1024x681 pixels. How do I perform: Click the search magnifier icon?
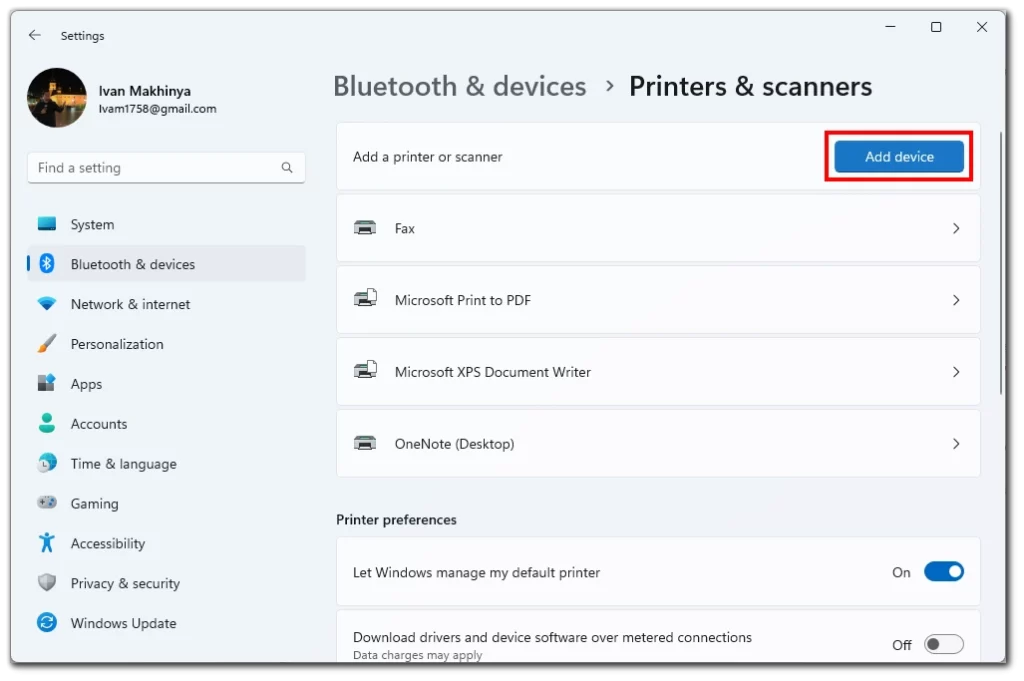tap(287, 168)
